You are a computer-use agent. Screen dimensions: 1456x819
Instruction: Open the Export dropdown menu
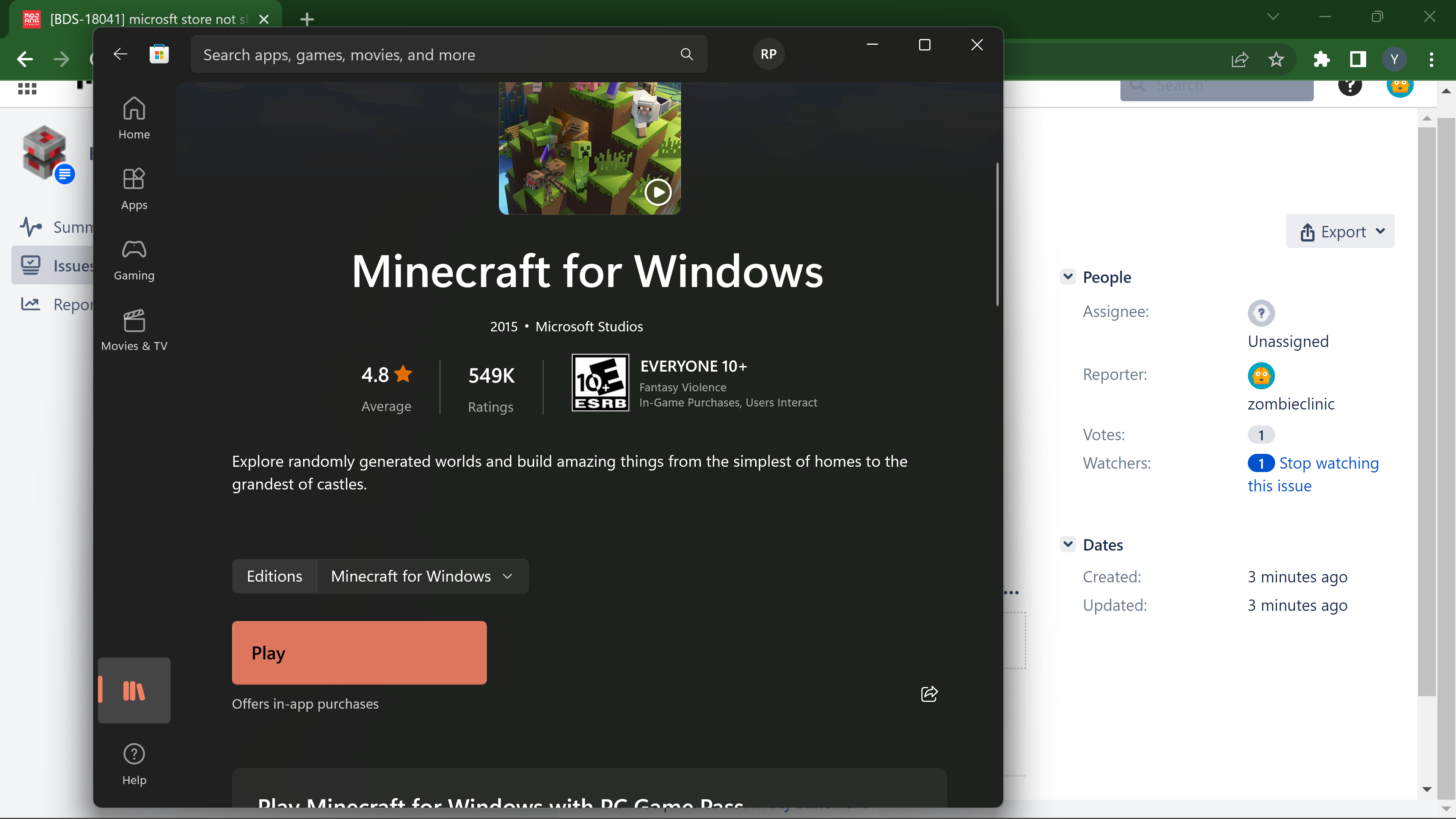pos(1340,231)
